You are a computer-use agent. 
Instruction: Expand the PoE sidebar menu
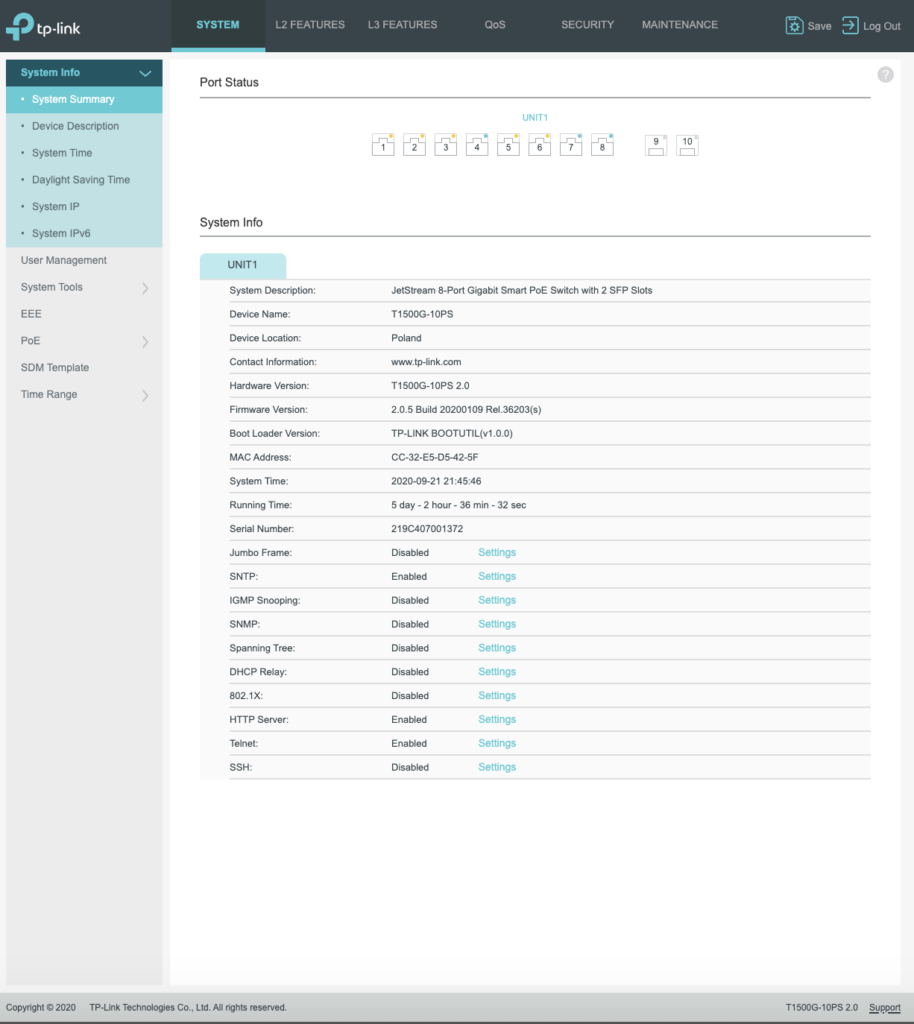point(145,341)
